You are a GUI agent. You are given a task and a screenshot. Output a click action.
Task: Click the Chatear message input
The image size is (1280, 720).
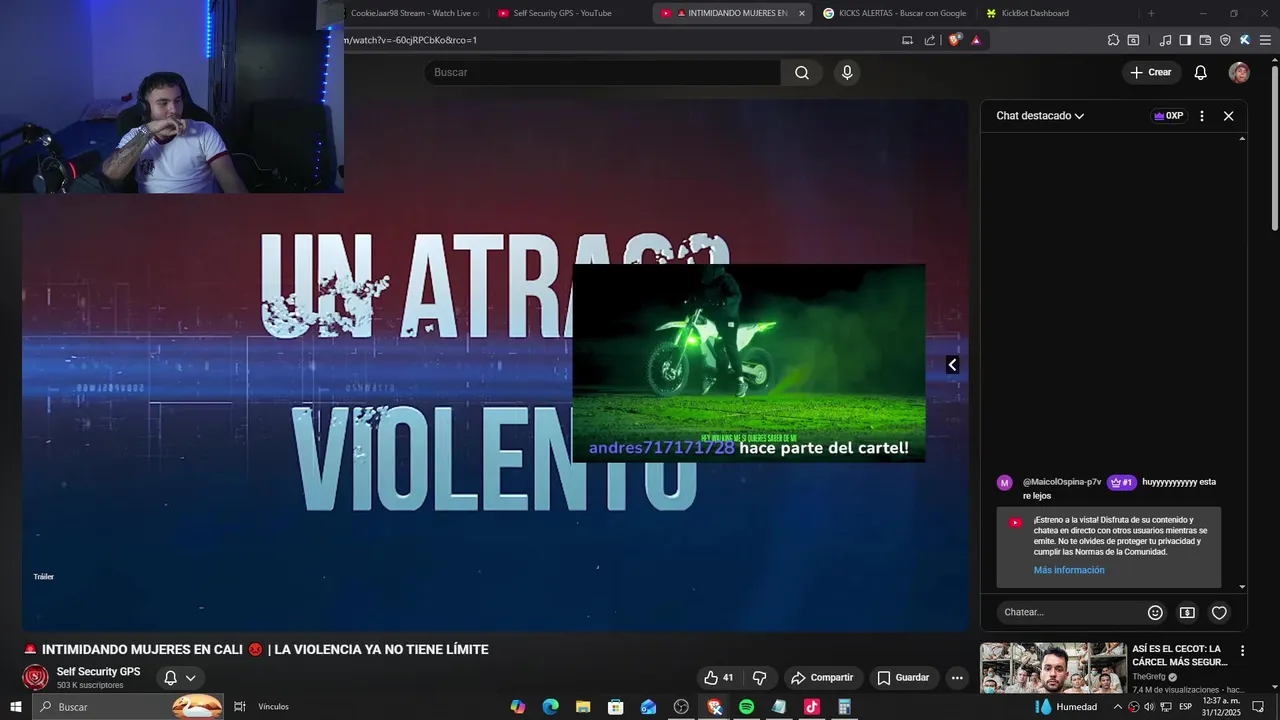point(1072,612)
